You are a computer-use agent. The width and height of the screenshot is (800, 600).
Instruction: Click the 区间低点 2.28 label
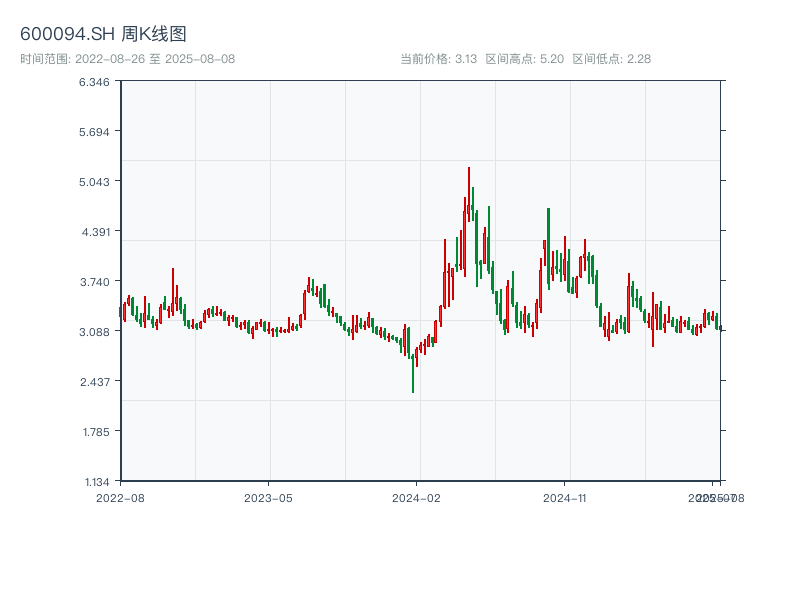[611, 59]
